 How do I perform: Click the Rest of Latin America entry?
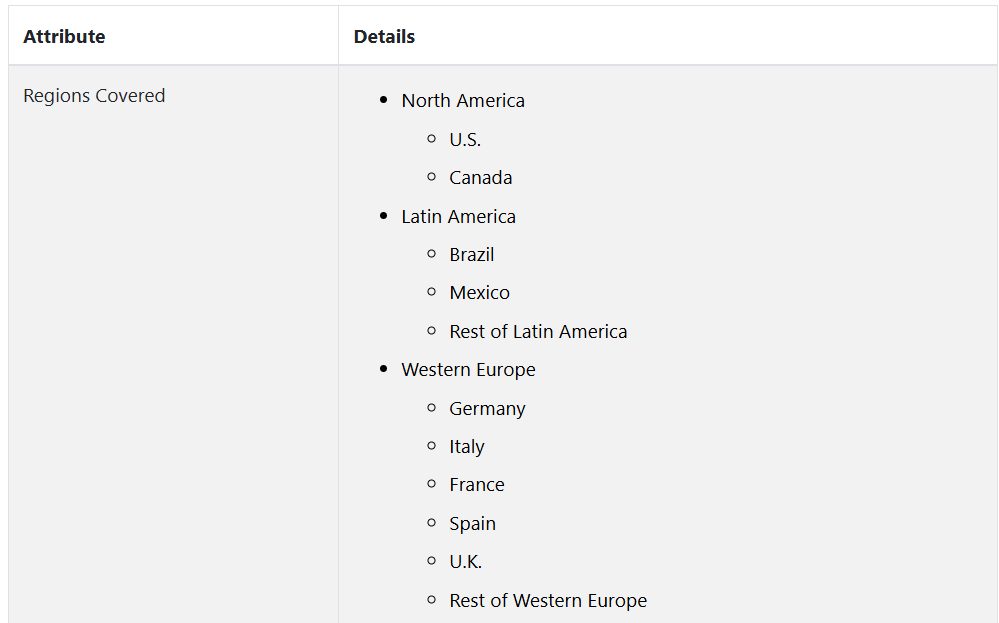pos(538,332)
